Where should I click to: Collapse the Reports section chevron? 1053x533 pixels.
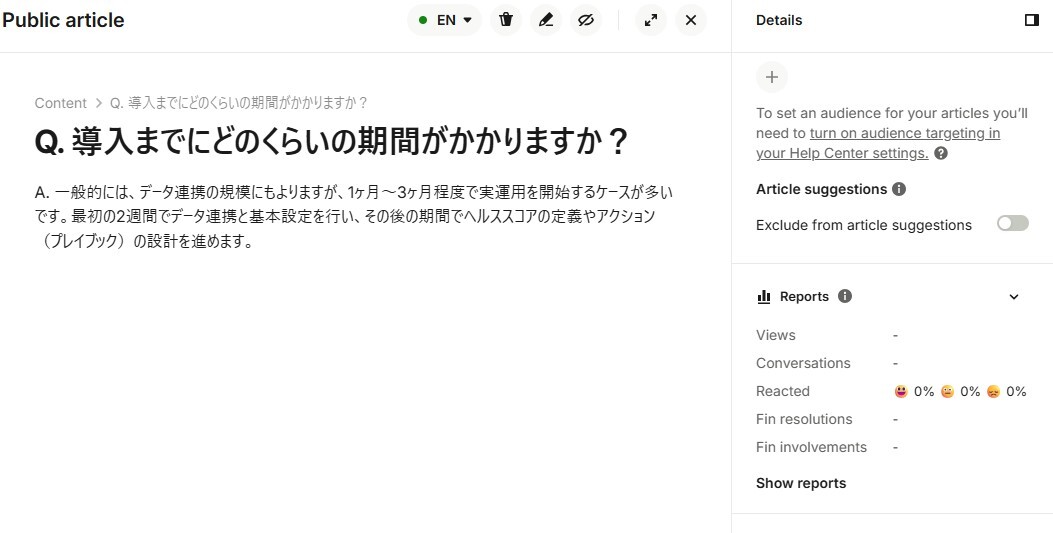pyautogui.click(x=1014, y=297)
